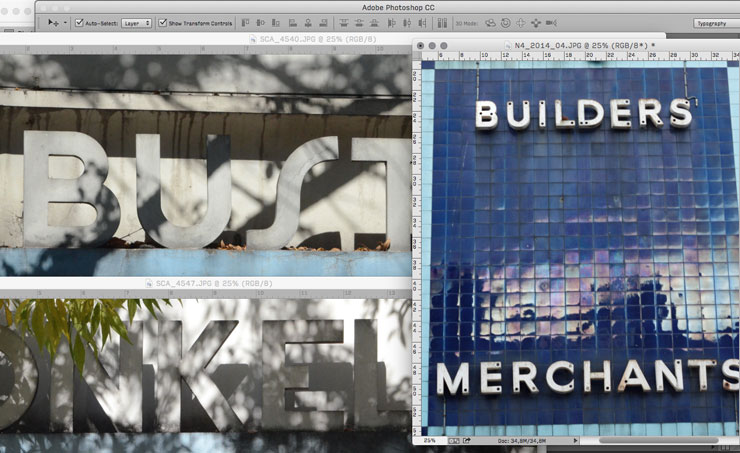Click the 25% zoom level field
Viewport: 740px width, 453px height.
pyautogui.click(x=429, y=440)
